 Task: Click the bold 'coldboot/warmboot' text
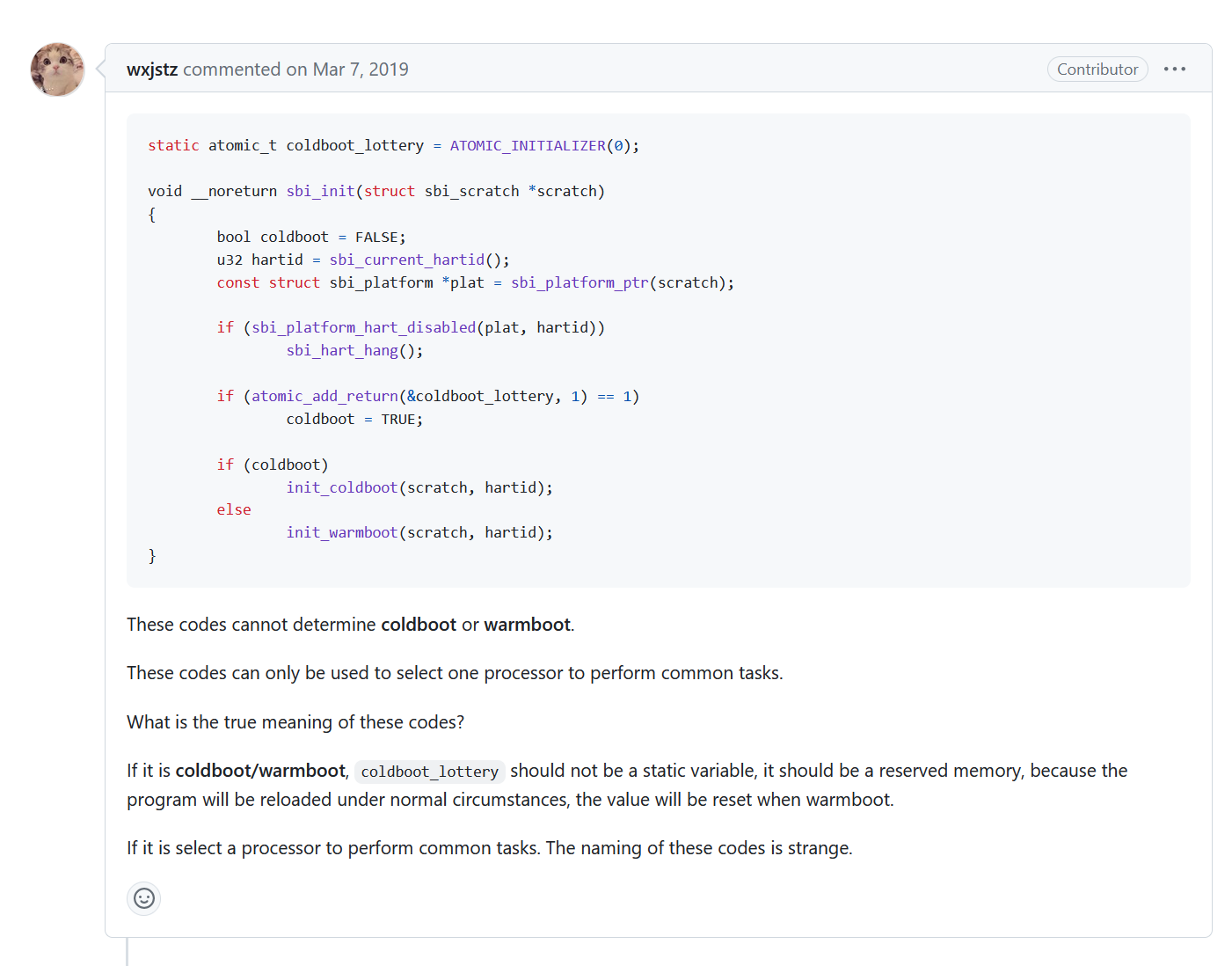click(260, 771)
